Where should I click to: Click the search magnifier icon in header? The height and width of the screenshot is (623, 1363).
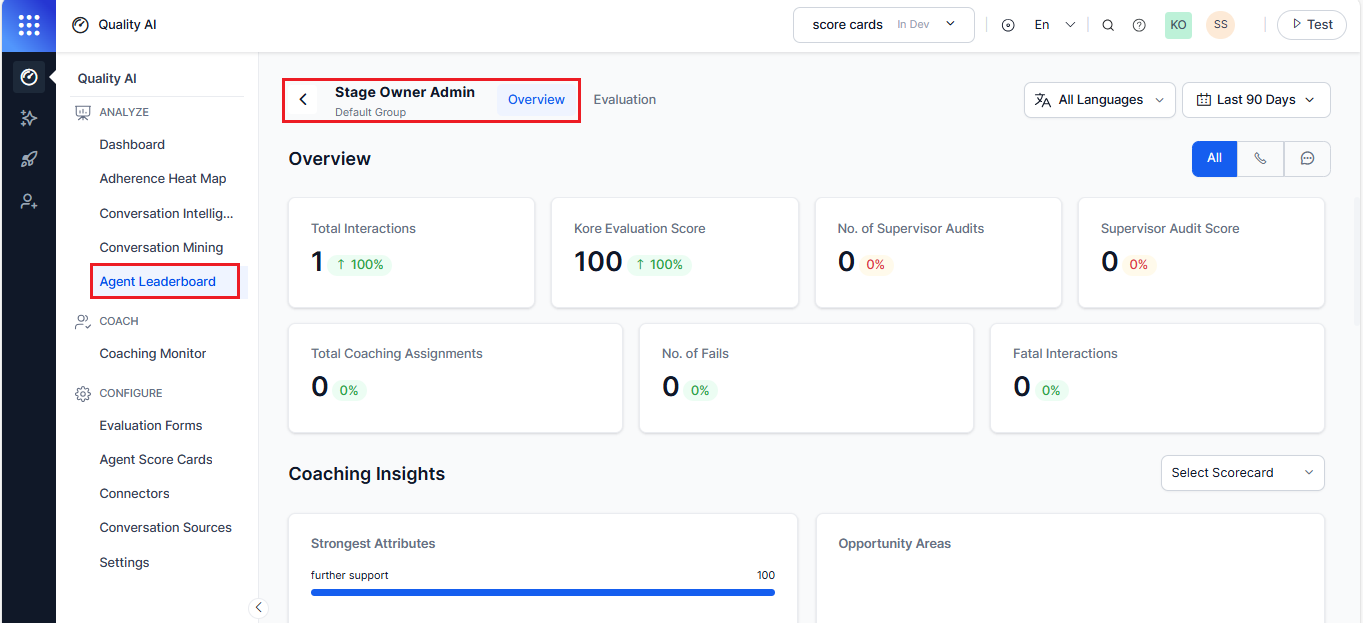1108,25
